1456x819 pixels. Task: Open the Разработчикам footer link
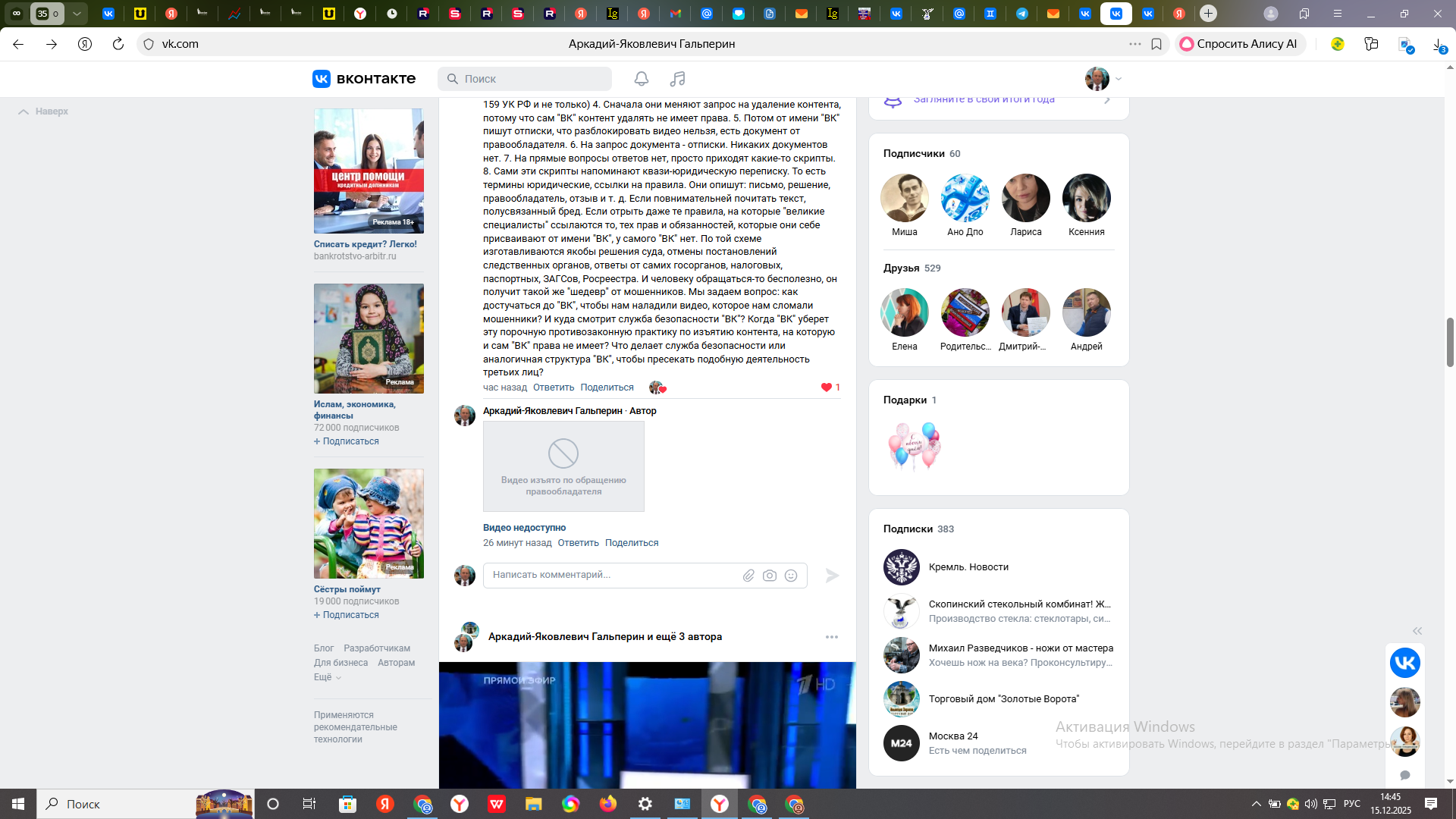[377, 648]
